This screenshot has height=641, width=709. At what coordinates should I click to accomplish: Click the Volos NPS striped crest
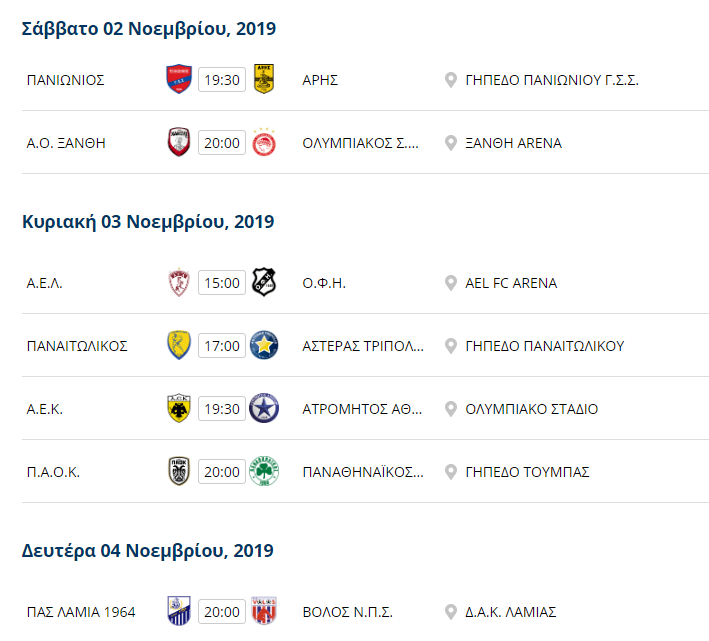pyautogui.click(x=264, y=612)
